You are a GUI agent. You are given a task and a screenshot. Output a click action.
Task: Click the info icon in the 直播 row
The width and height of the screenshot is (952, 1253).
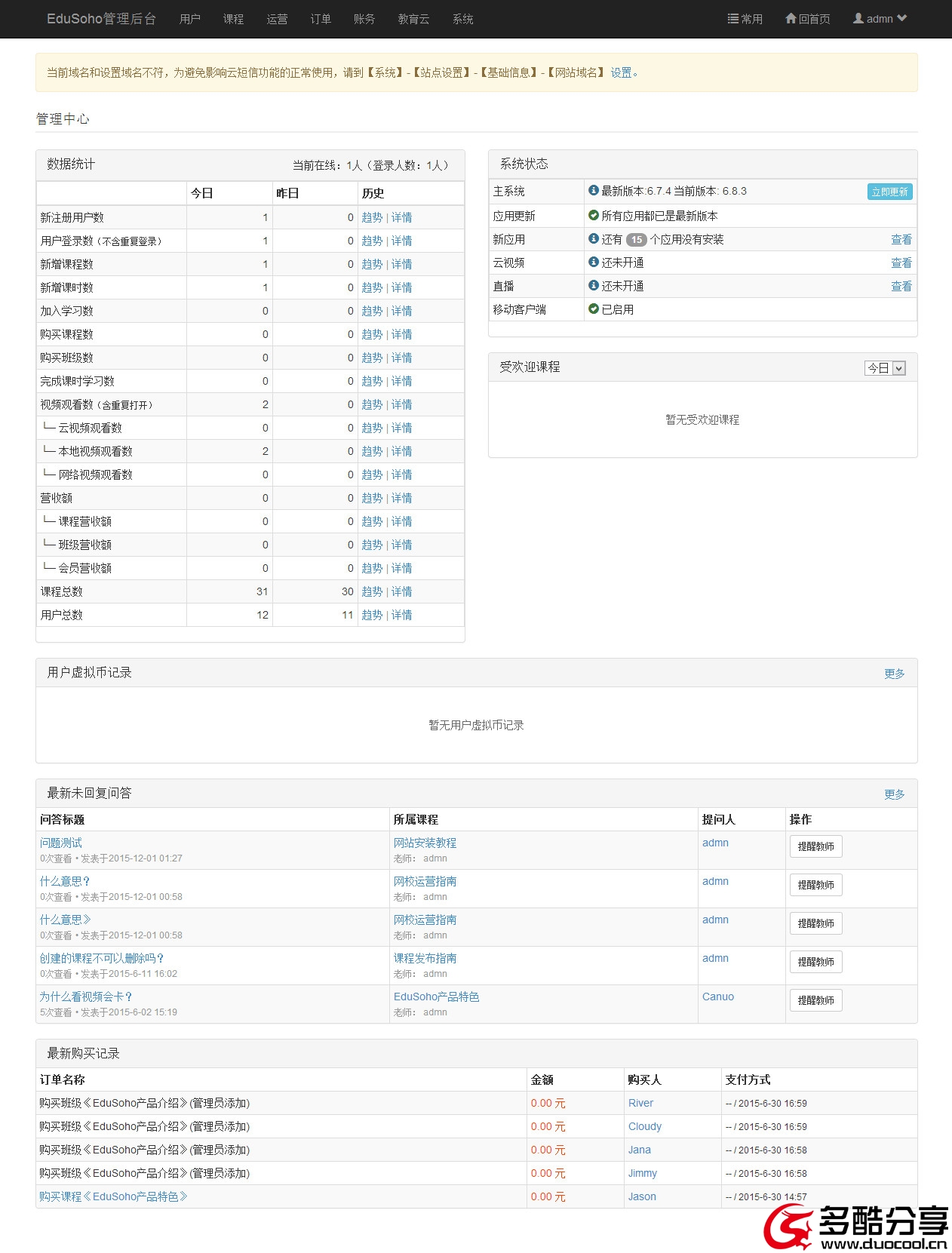pos(594,286)
